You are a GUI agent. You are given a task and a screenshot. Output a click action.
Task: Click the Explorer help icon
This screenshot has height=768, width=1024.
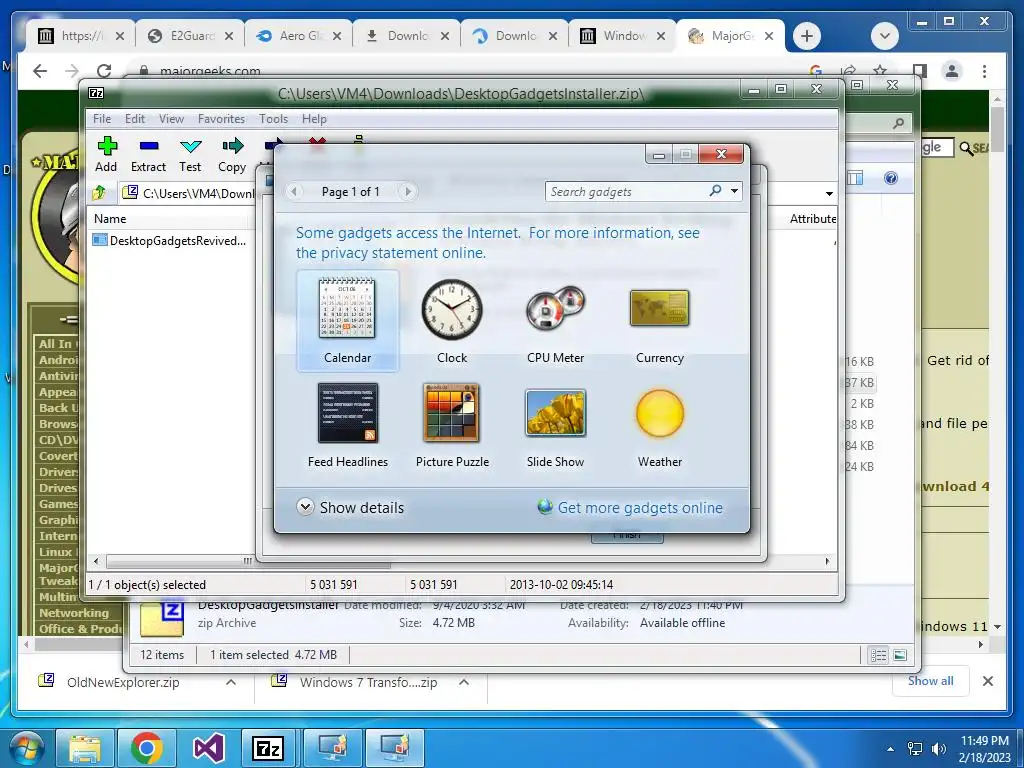(x=890, y=178)
